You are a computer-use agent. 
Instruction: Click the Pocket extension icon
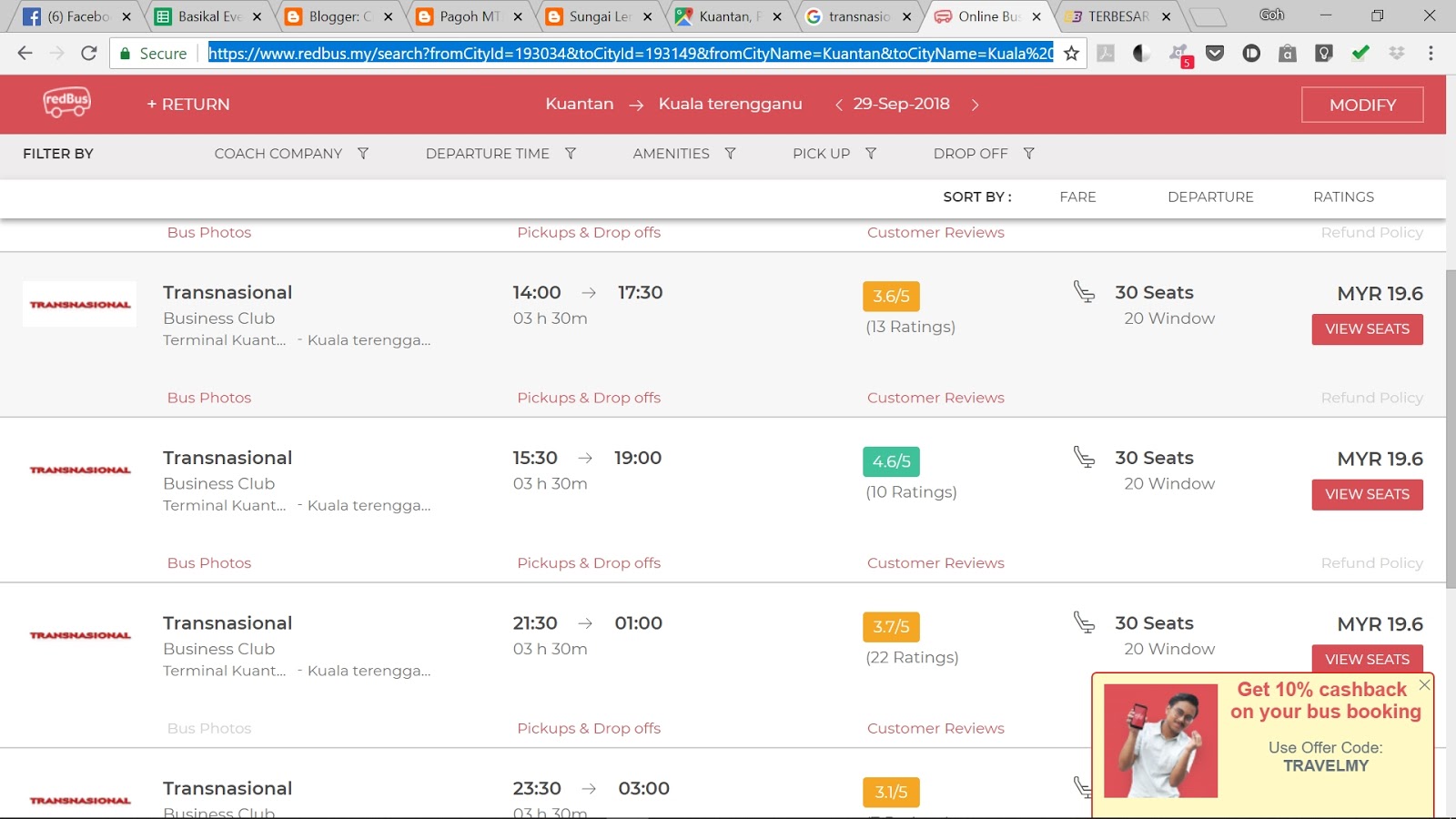coord(1215,54)
